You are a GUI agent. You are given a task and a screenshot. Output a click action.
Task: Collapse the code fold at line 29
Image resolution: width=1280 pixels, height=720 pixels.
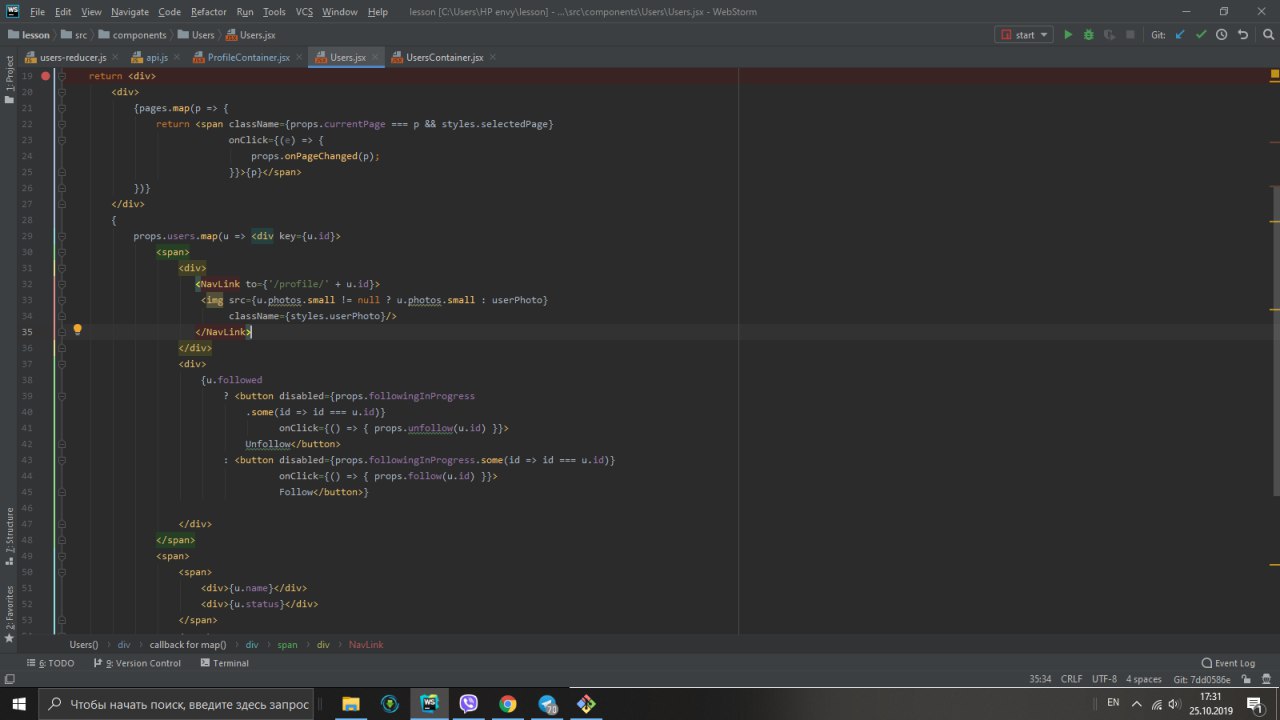click(x=62, y=236)
